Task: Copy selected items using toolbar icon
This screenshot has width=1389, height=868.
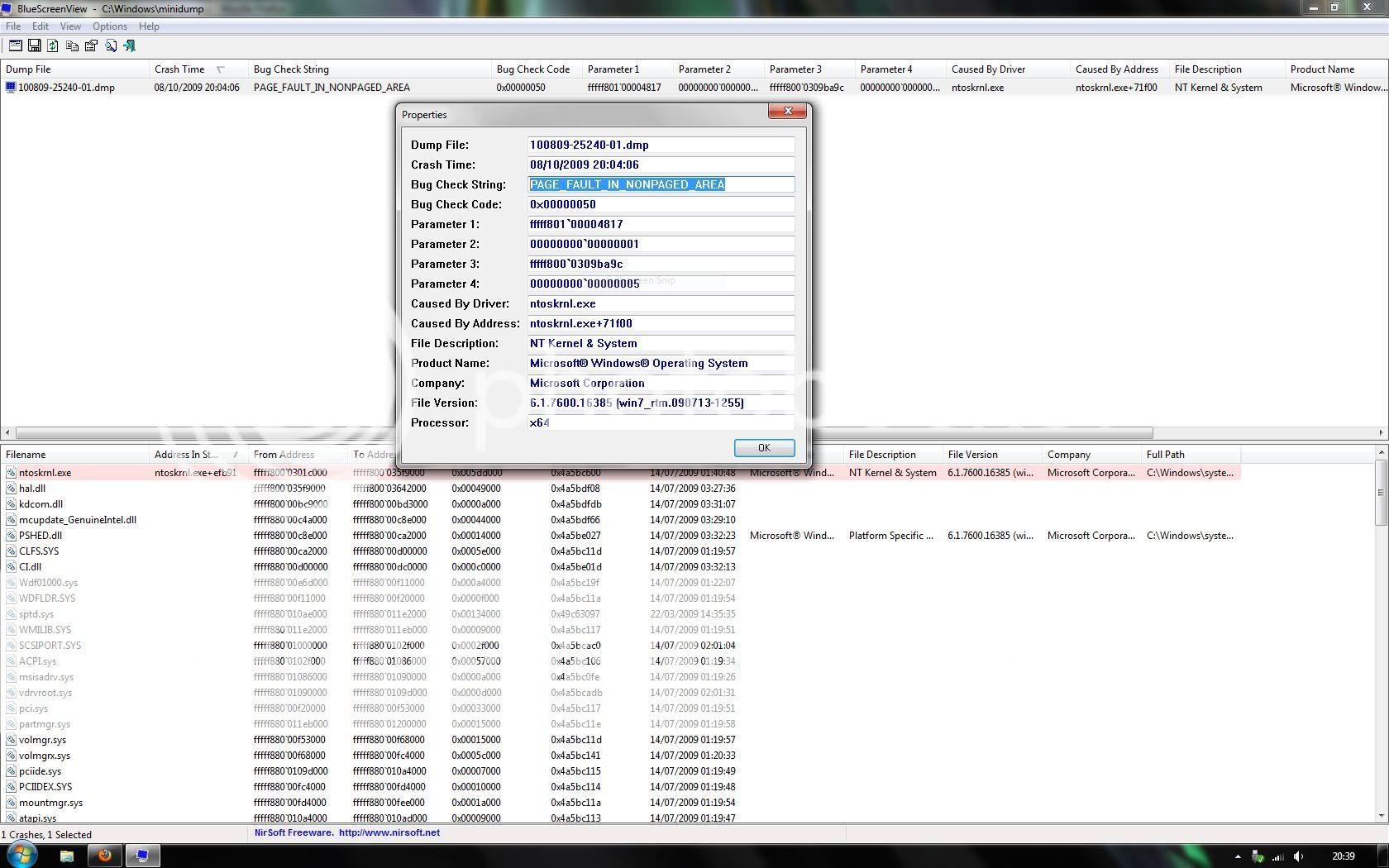Action: [72, 46]
